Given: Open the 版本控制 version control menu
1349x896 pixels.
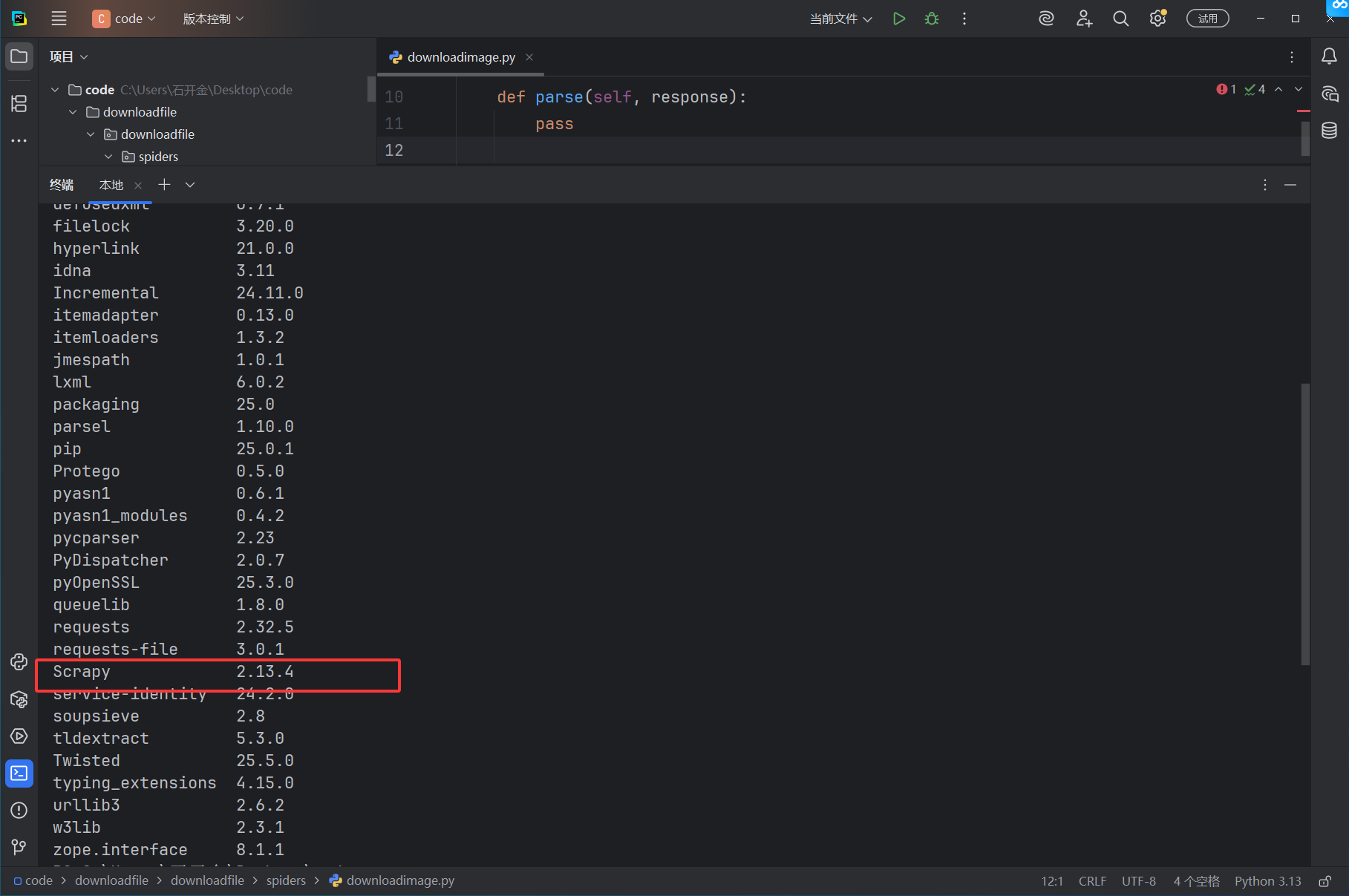Looking at the screenshot, I should click(213, 19).
